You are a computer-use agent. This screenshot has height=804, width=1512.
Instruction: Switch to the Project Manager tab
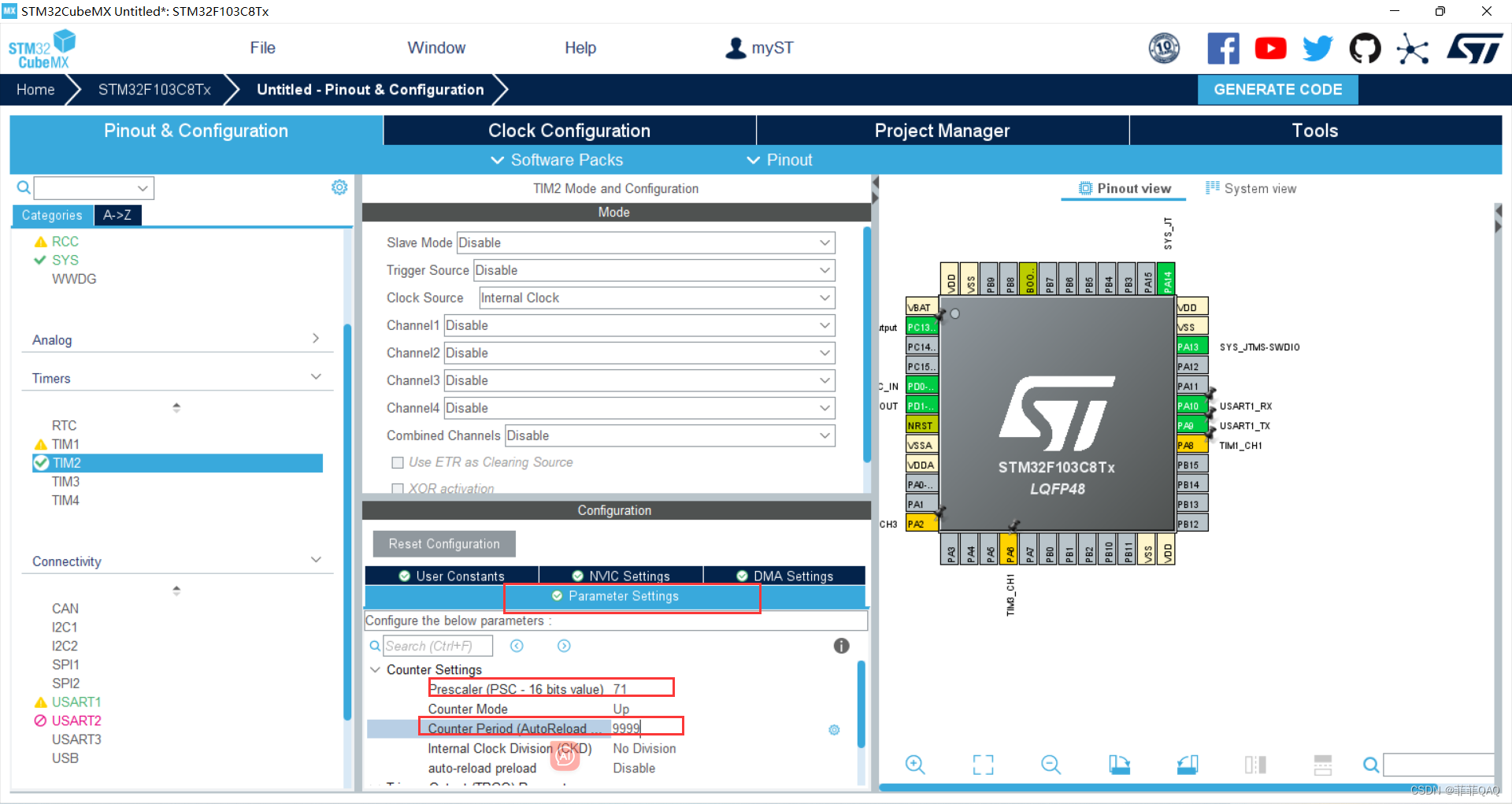(x=942, y=131)
